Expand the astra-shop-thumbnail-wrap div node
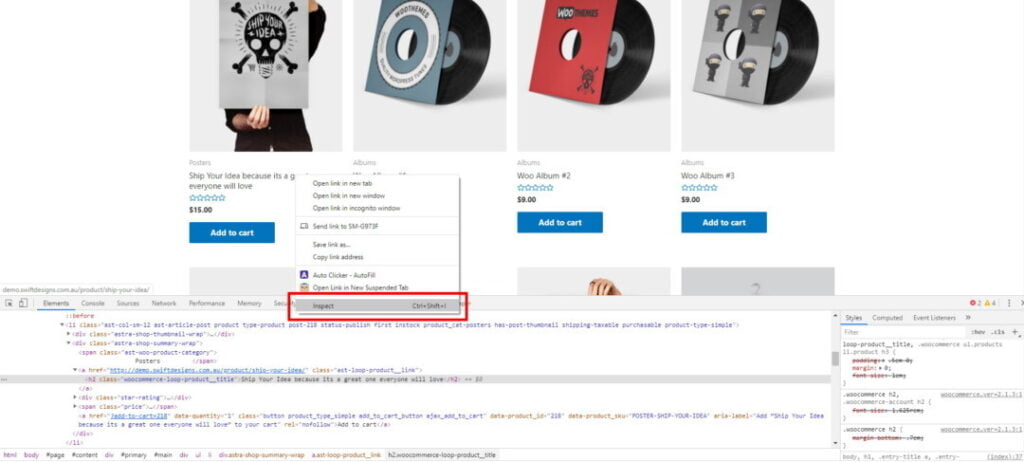The image size is (1024, 462). pos(69,334)
